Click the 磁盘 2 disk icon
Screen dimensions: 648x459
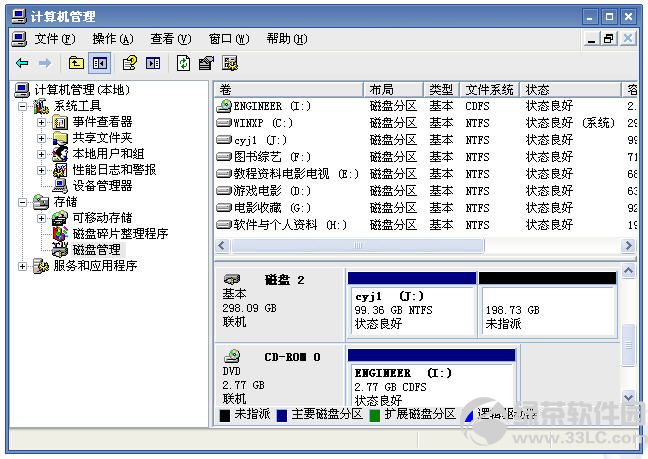tap(232, 279)
